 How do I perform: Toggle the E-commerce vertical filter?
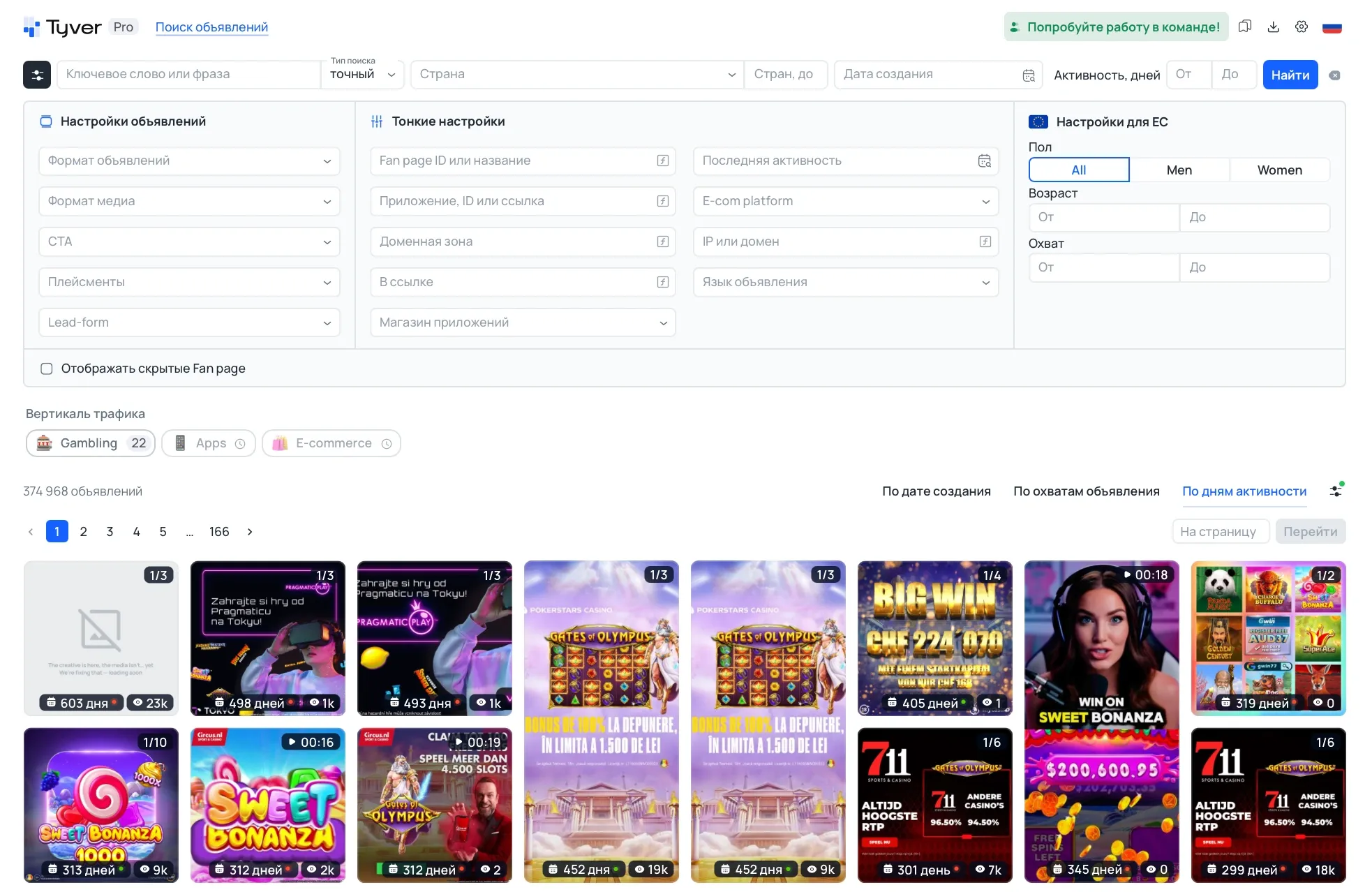(331, 443)
